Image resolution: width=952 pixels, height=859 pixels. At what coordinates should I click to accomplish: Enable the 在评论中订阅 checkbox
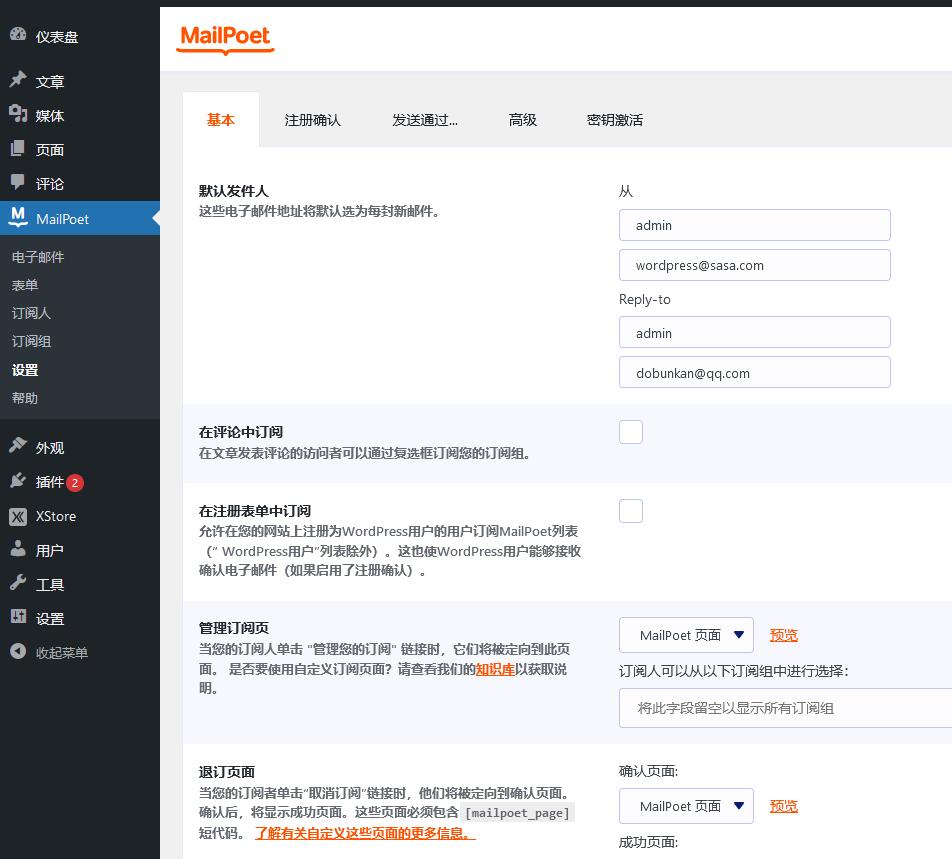pos(631,432)
